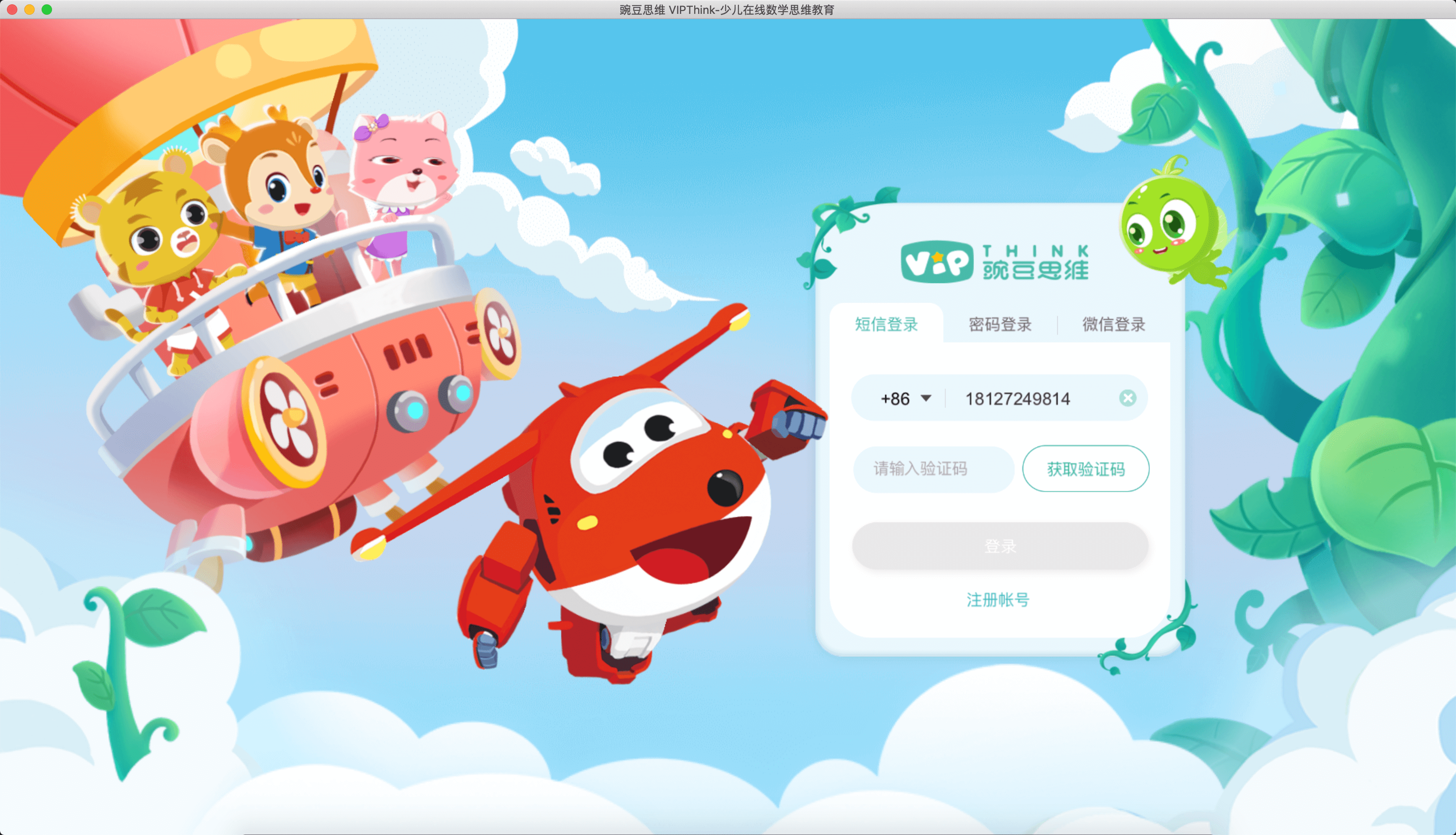Minimize the window with the yellow button
Image resolution: width=1456 pixels, height=835 pixels.
29,9
